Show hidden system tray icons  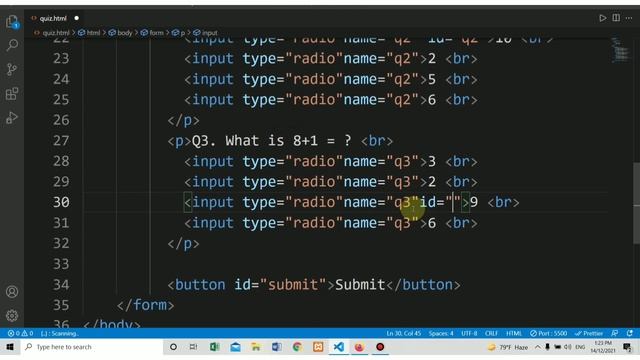538,347
